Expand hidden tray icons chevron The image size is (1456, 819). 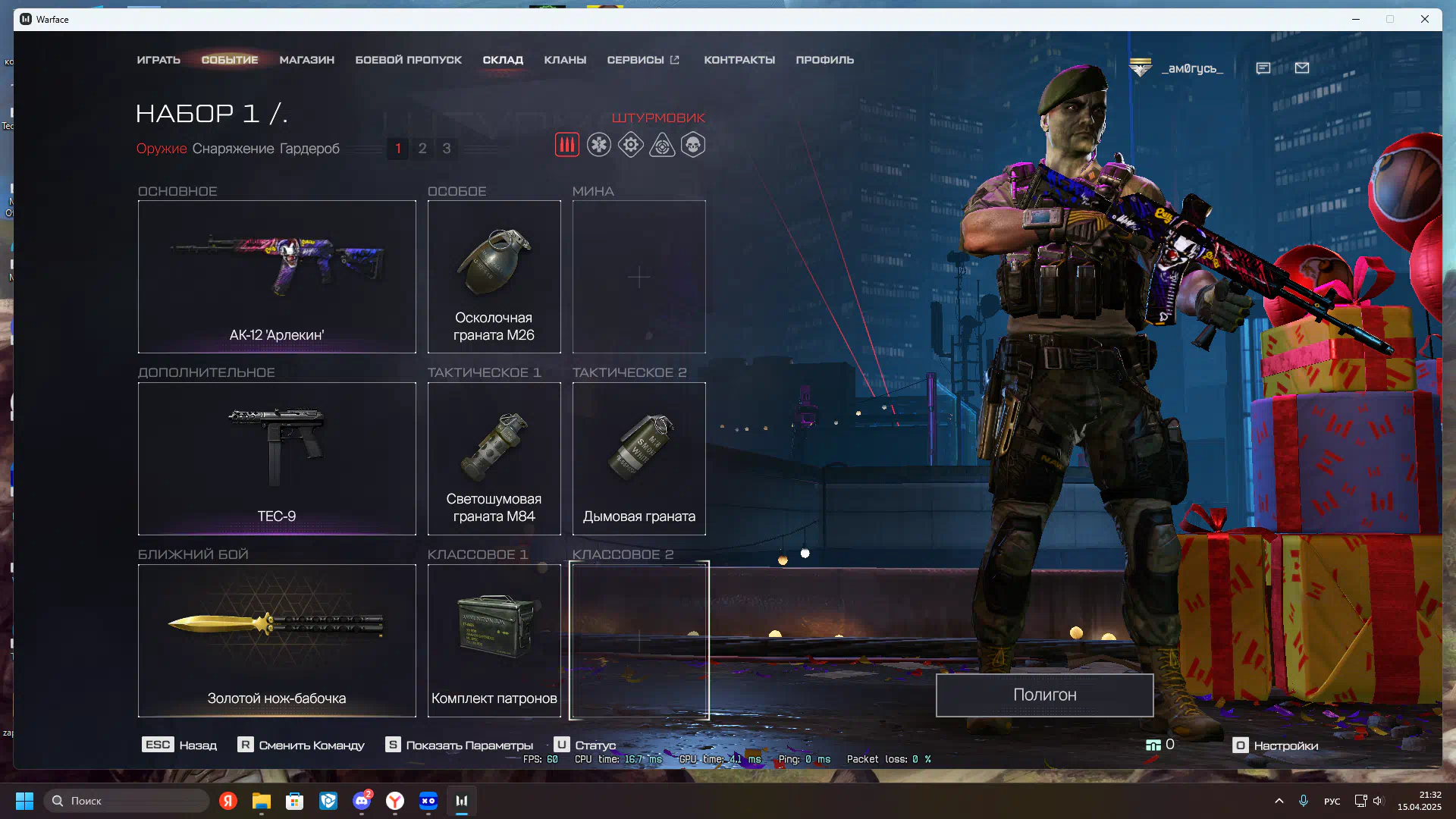click(1279, 801)
